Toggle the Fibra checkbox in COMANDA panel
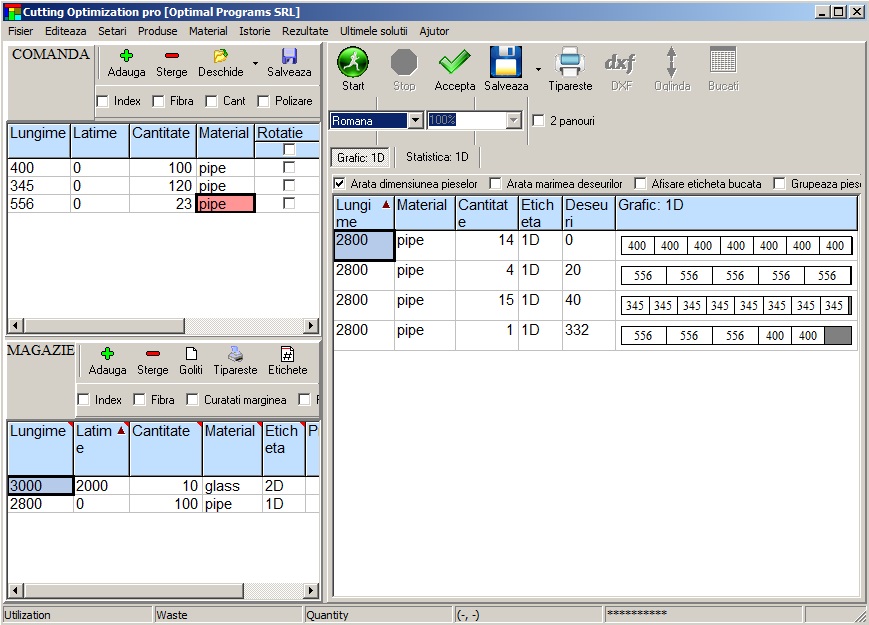This screenshot has width=869, height=625. [158, 101]
